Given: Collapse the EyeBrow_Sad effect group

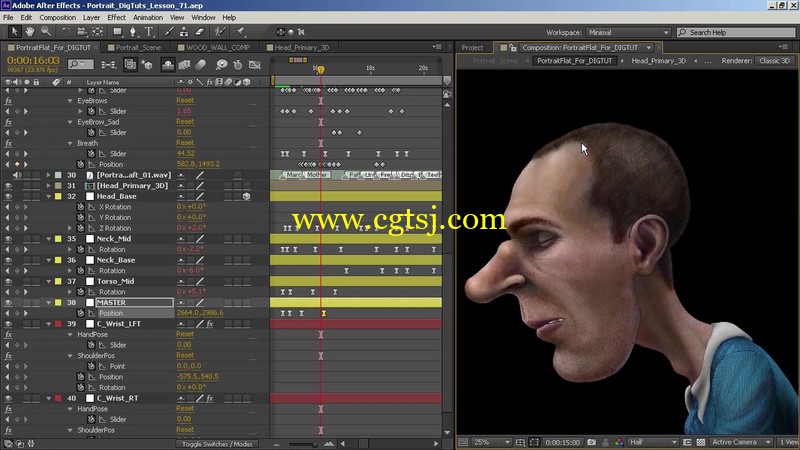Looking at the screenshot, I should [70, 122].
